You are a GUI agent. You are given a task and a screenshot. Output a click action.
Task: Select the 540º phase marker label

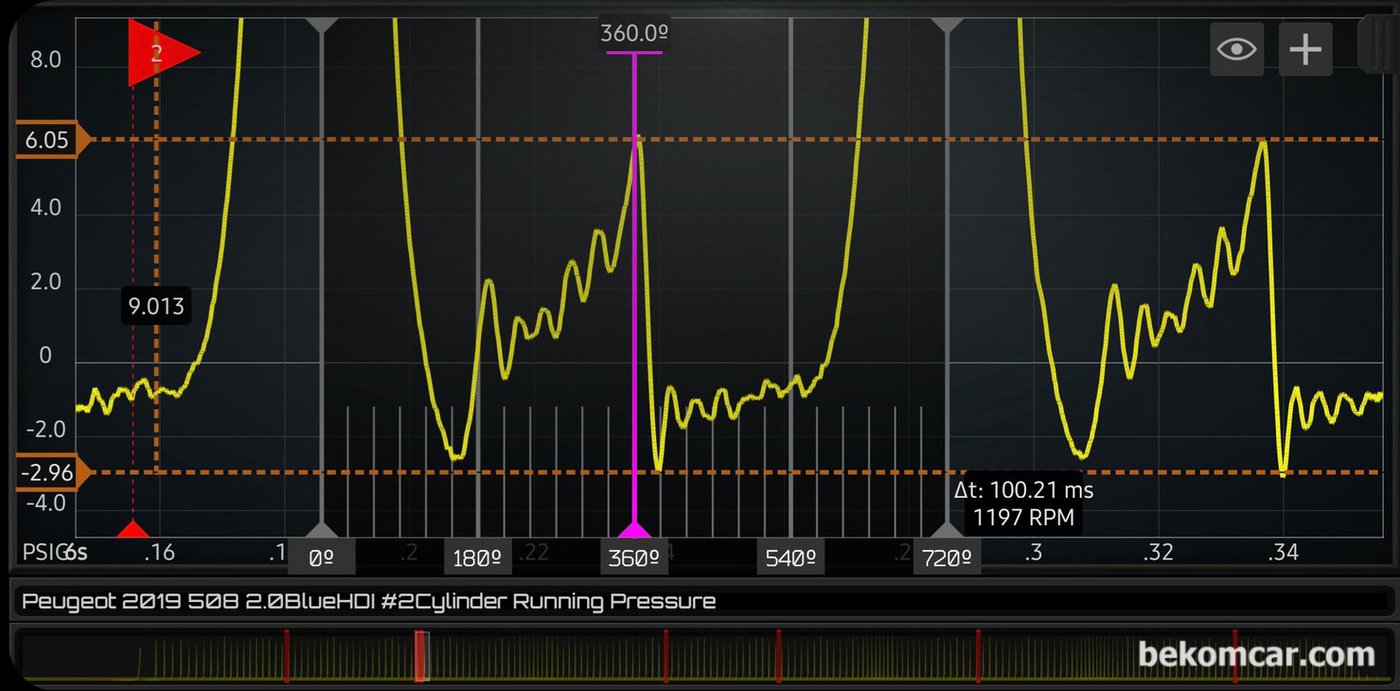(x=791, y=558)
